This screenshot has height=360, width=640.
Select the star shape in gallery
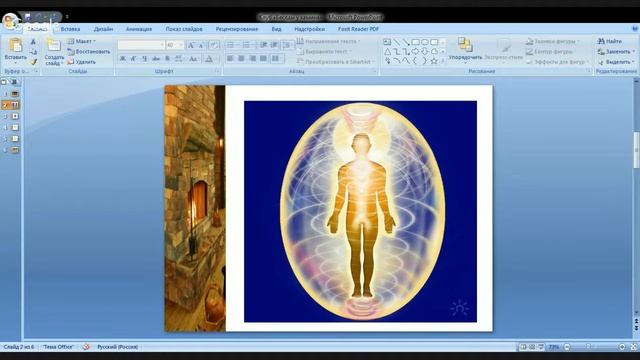point(434,61)
